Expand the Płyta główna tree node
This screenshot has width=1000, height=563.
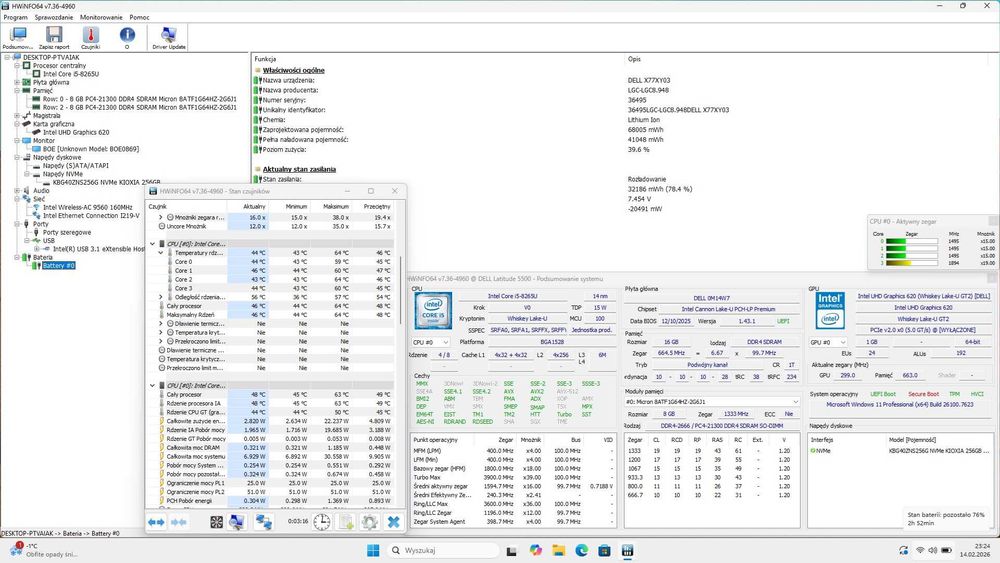(x=17, y=82)
